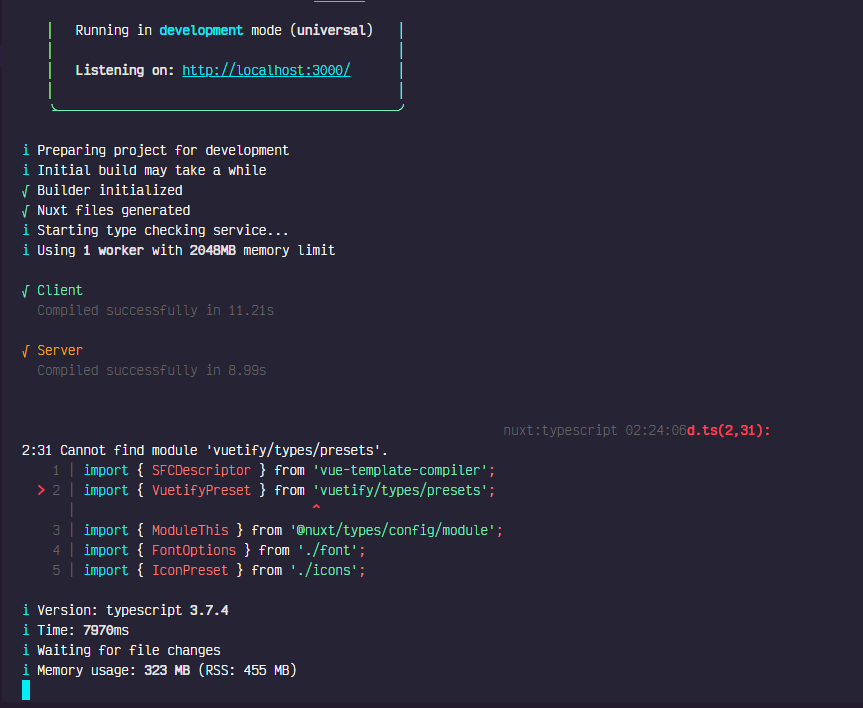Click the red caret under 'vuetify/types/presets'

point(316,507)
